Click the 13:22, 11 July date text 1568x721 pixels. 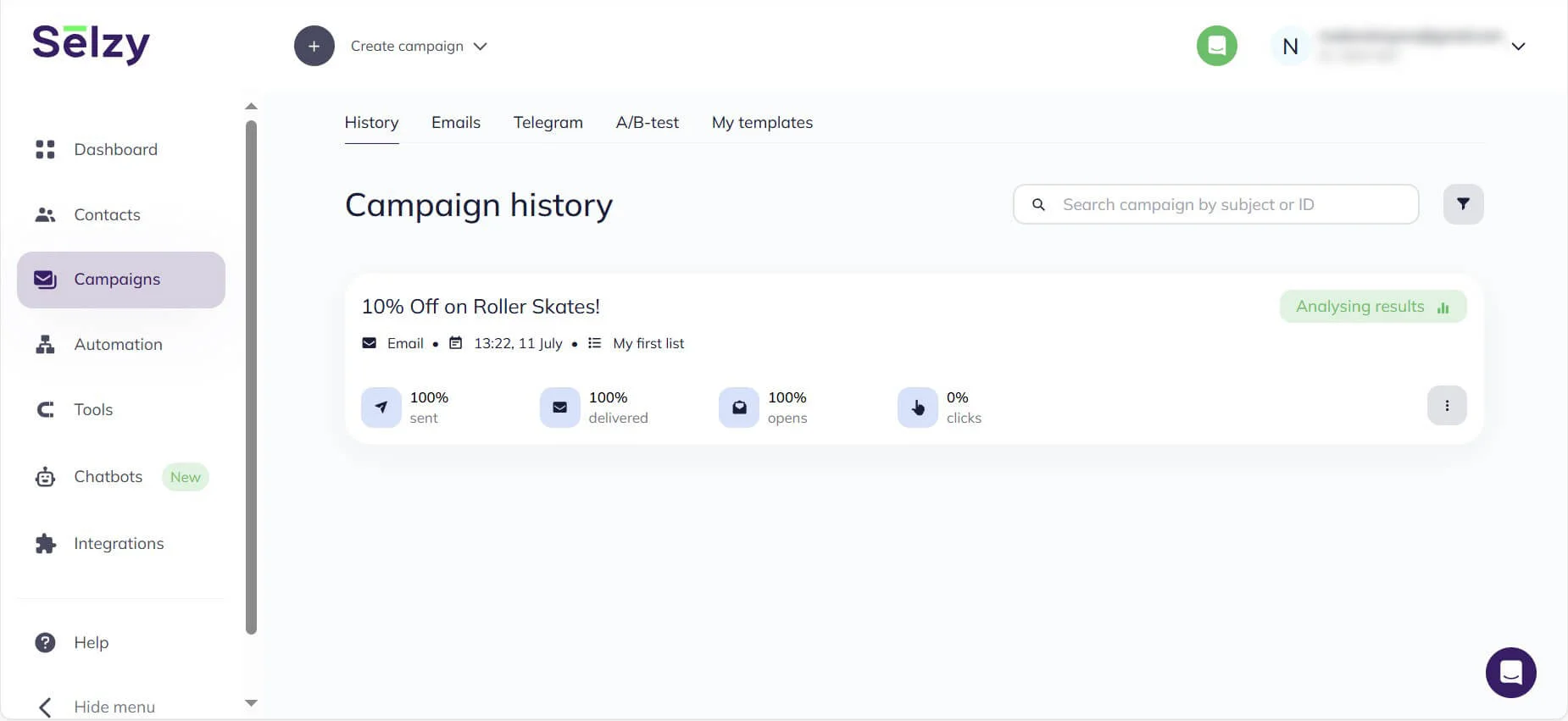518,343
